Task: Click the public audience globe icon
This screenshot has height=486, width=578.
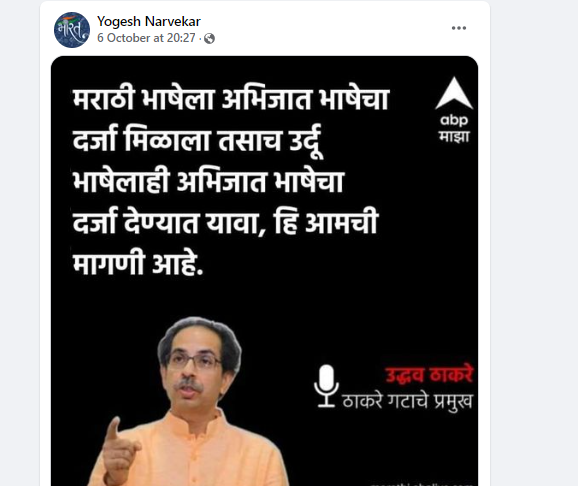Action: (x=209, y=38)
